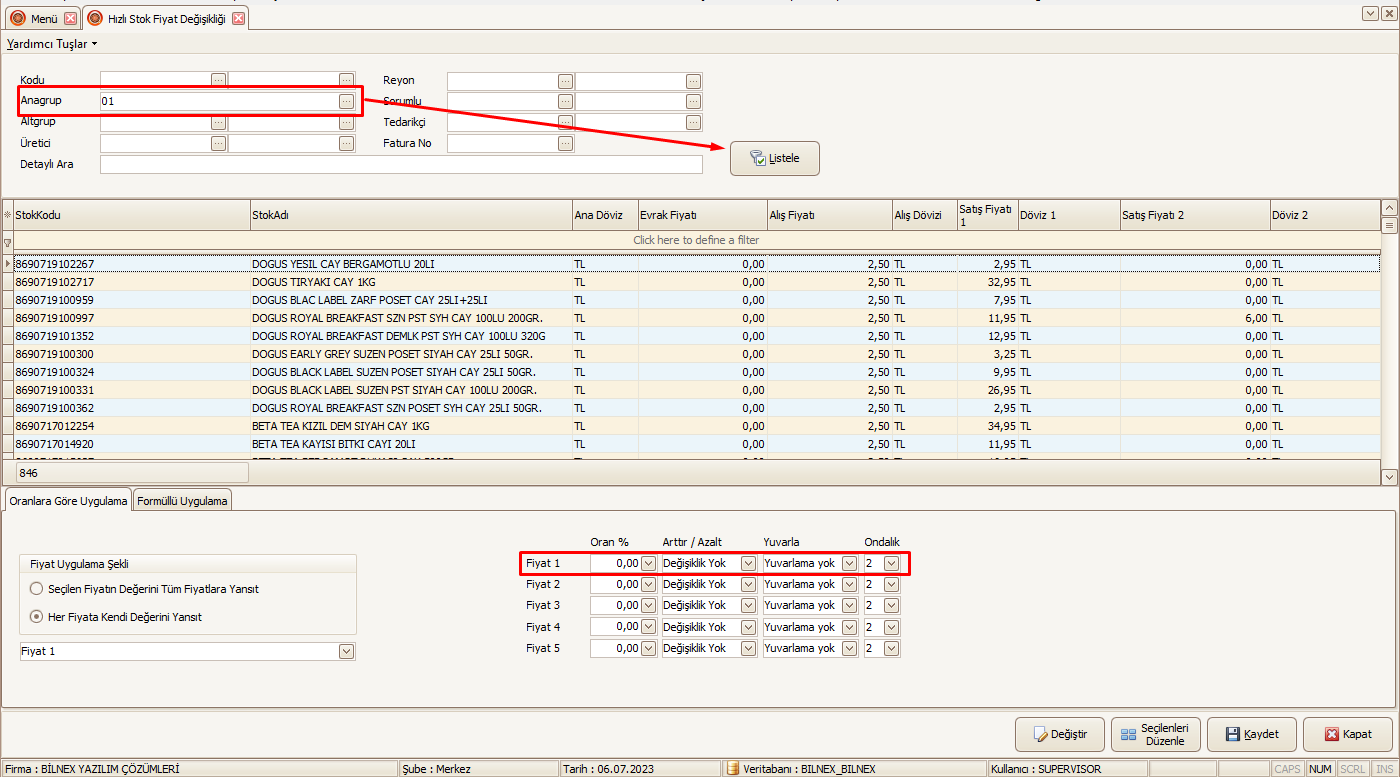The height and width of the screenshot is (777, 1400).
Task: Expand Fiyat 1 Ondalık dropdown
Action: tap(891, 563)
